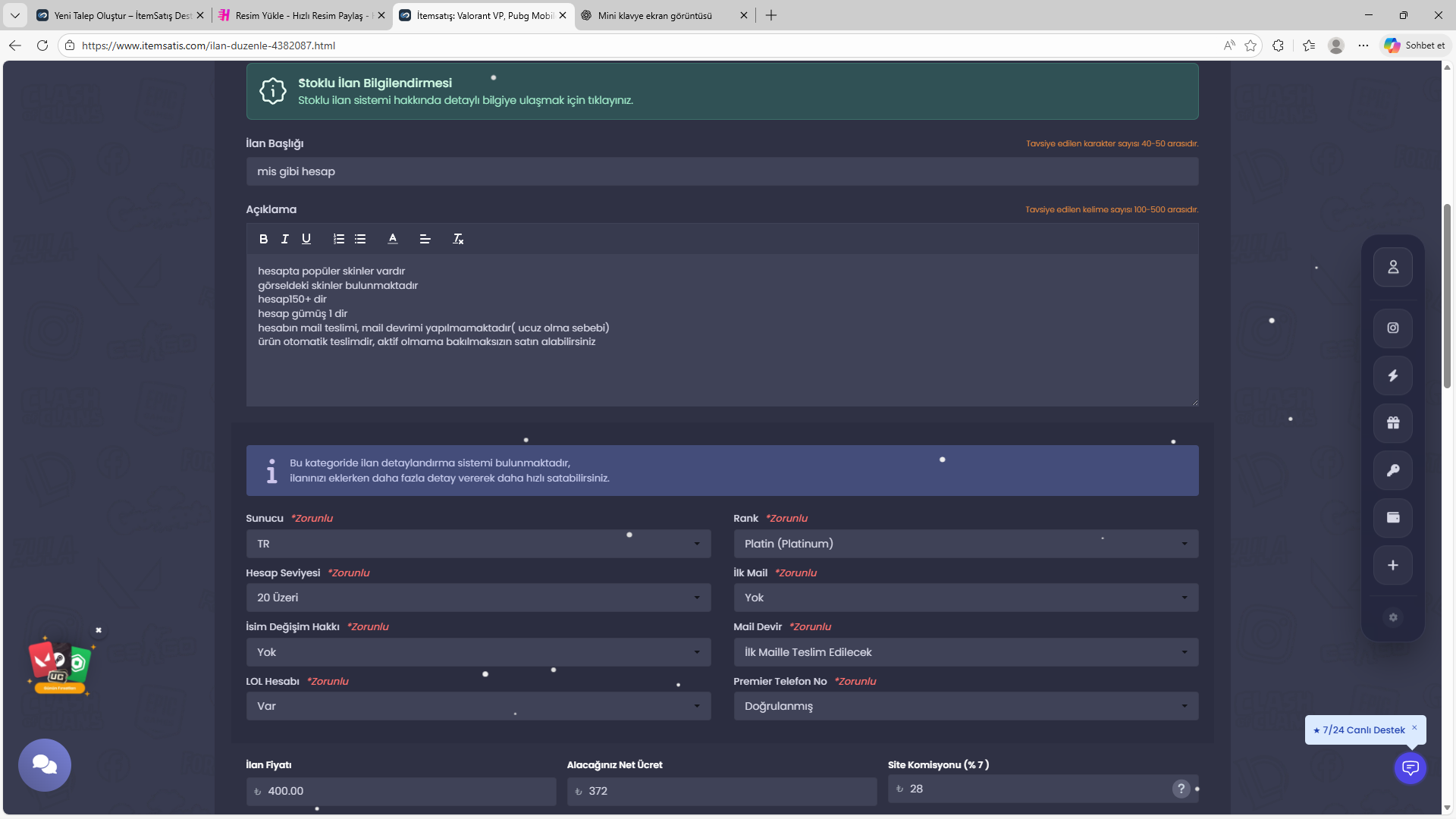Click into the Açıklama description text area
Image resolution: width=1456 pixels, height=819 pixels.
click(722, 330)
